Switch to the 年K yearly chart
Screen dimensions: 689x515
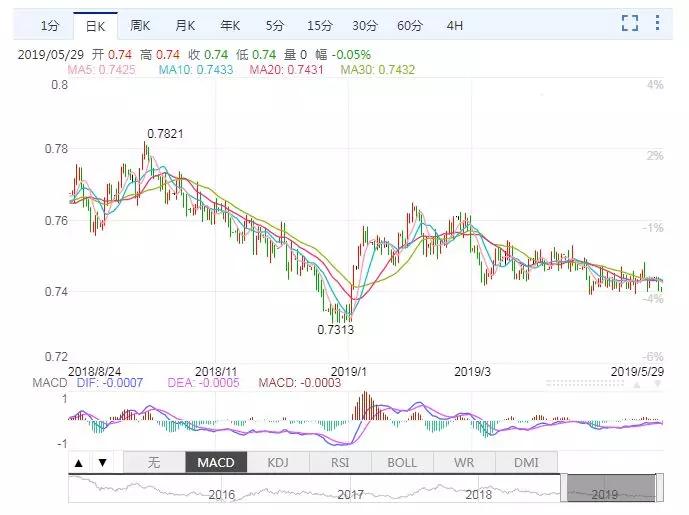[x=230, y=25]
